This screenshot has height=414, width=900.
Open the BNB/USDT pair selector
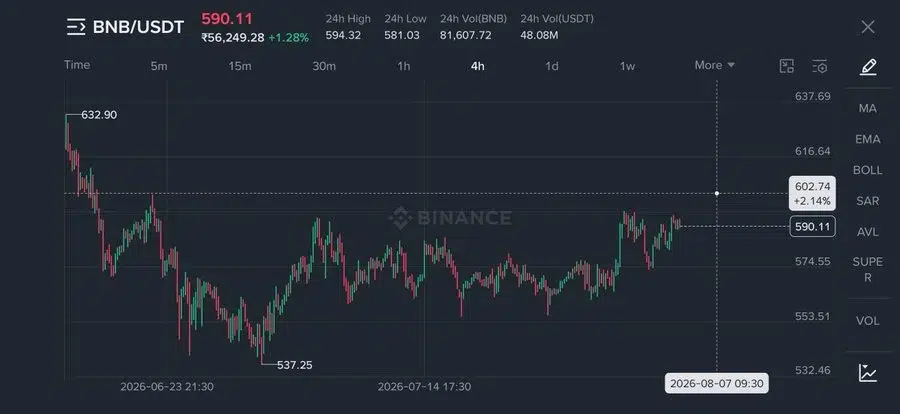pyautogui.click(x=138, y=27)
